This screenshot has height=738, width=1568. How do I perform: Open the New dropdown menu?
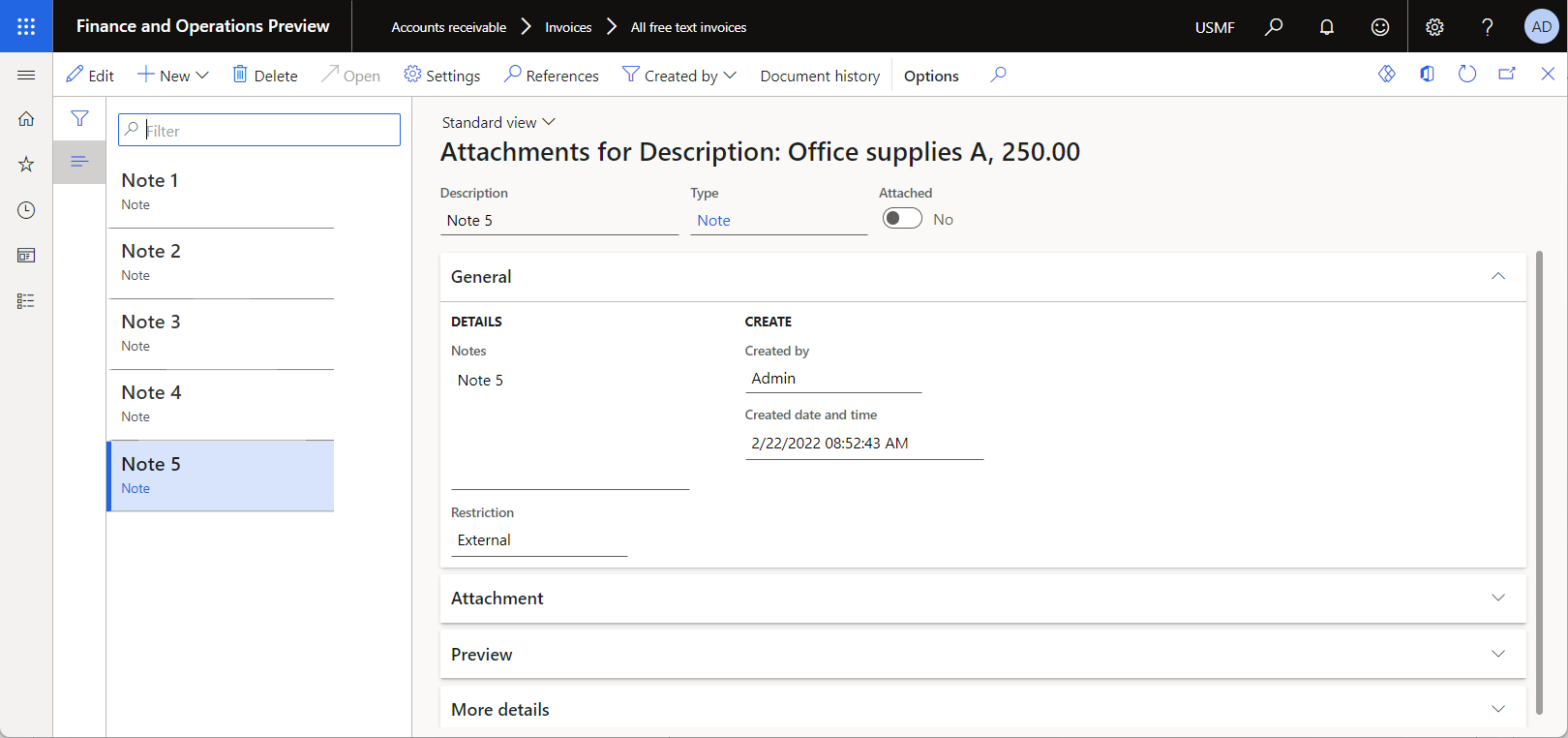173,76
